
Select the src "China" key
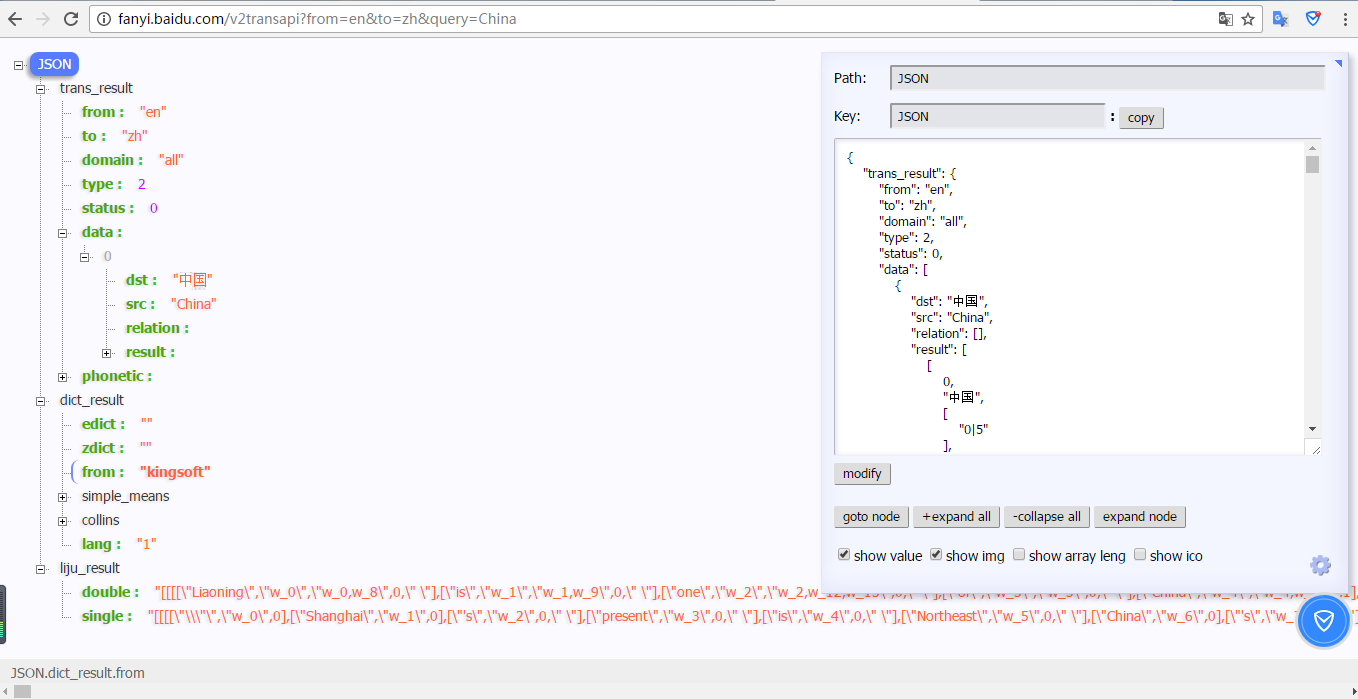point(140,304)
